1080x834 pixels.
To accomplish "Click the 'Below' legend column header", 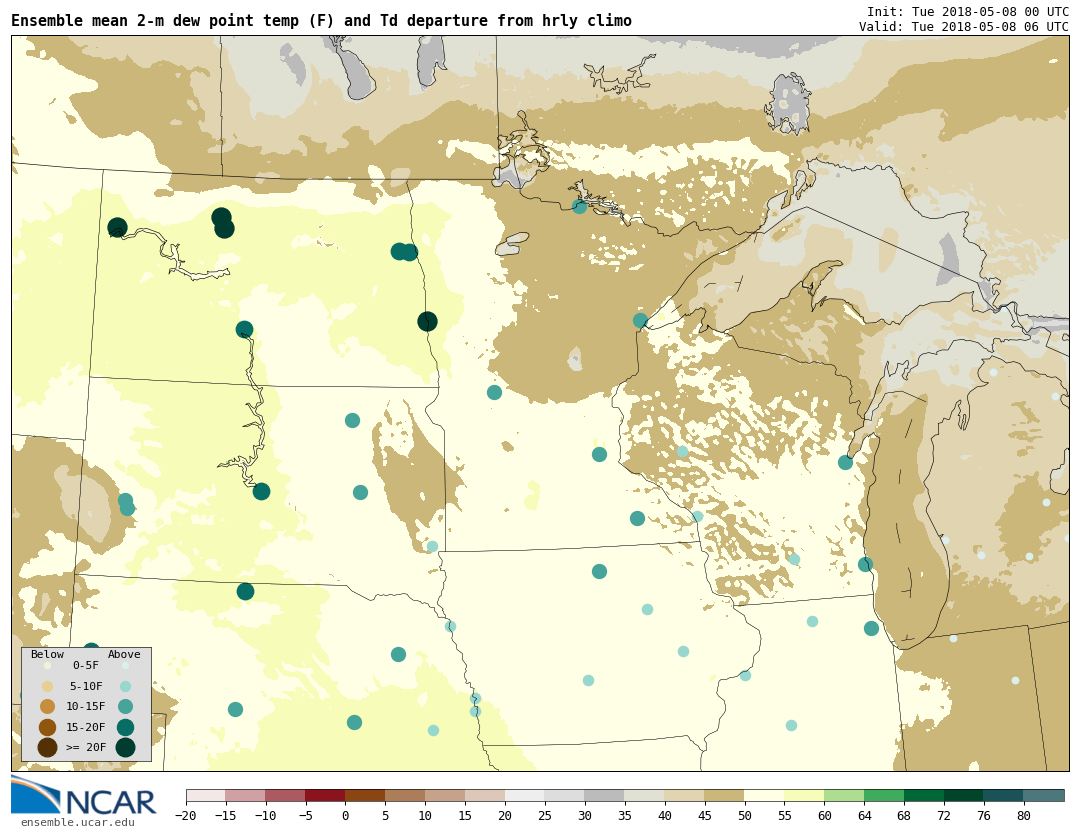I will pyautogui.click(x=47, y=655).
